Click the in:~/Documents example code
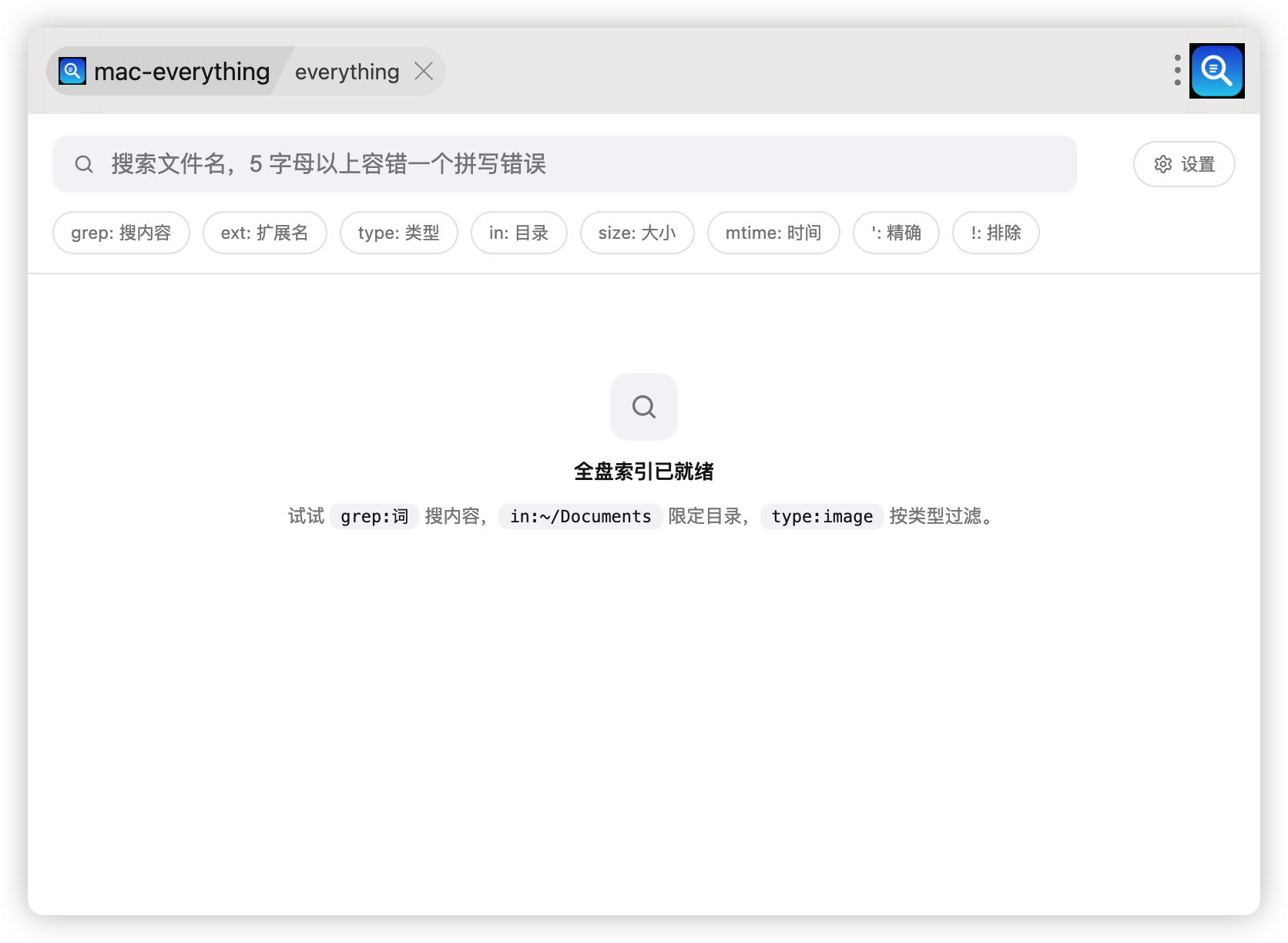 pos(581,516)
